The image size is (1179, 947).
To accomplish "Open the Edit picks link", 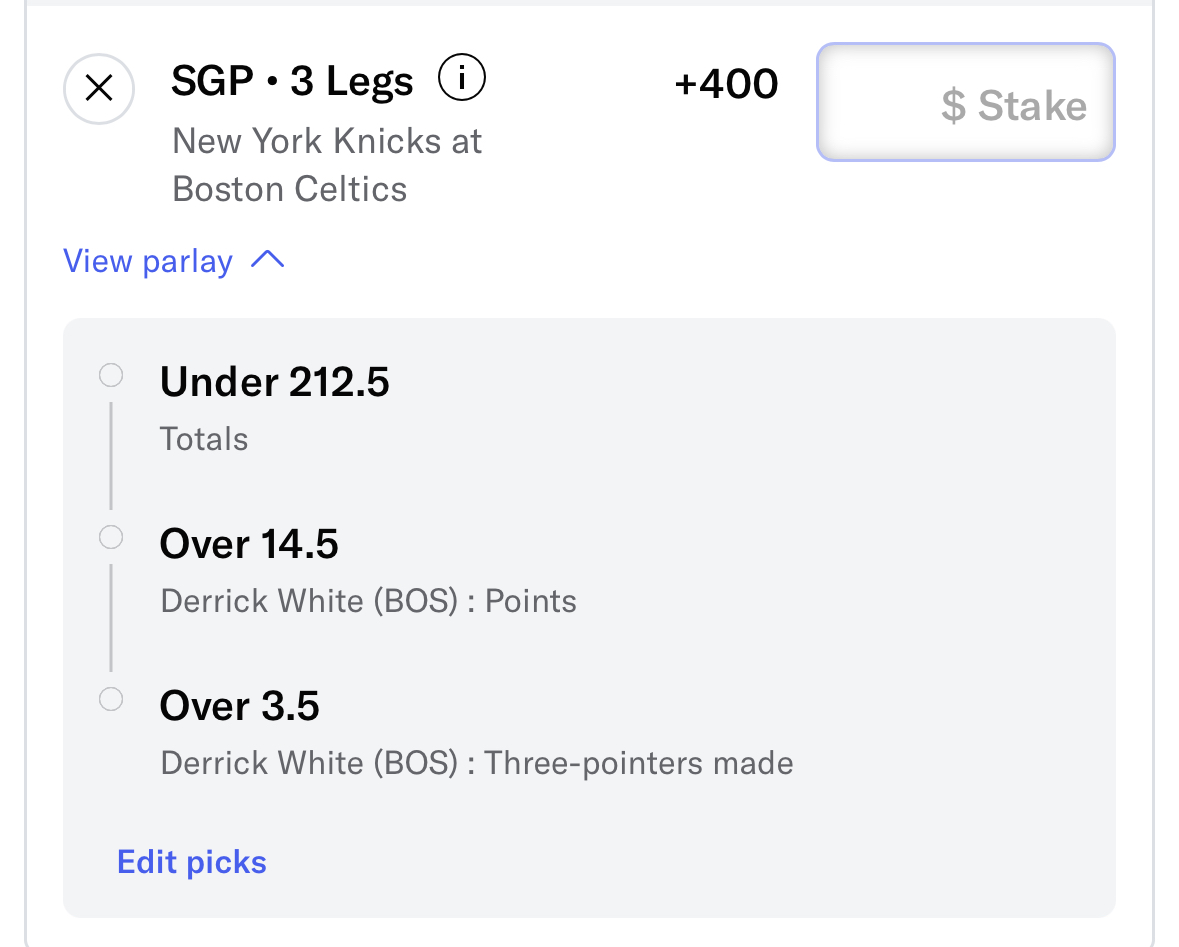I will coord(192,861).
